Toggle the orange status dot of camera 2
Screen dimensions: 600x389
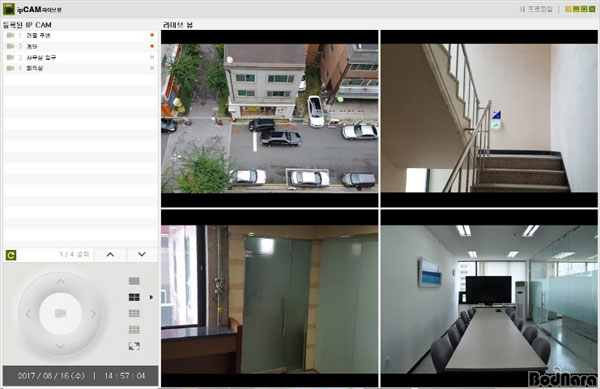click(x=152, y=46)
